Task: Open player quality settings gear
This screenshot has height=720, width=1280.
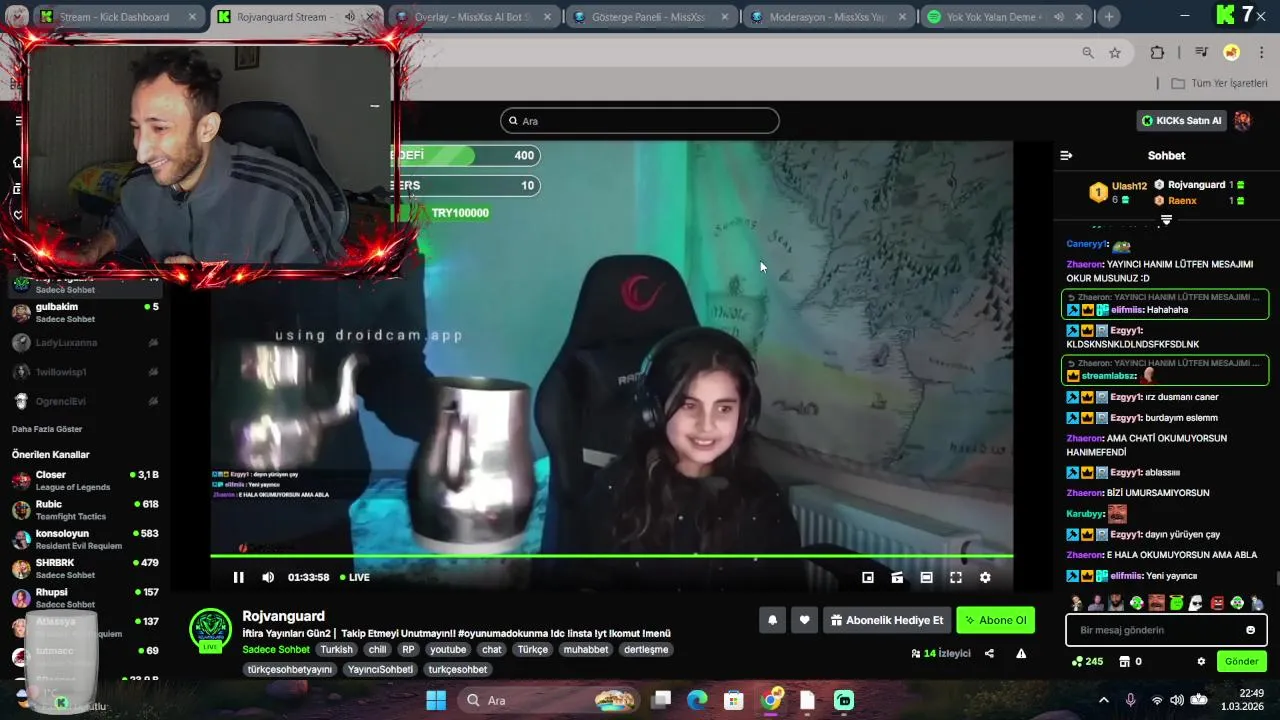Action: click(985, 577)
